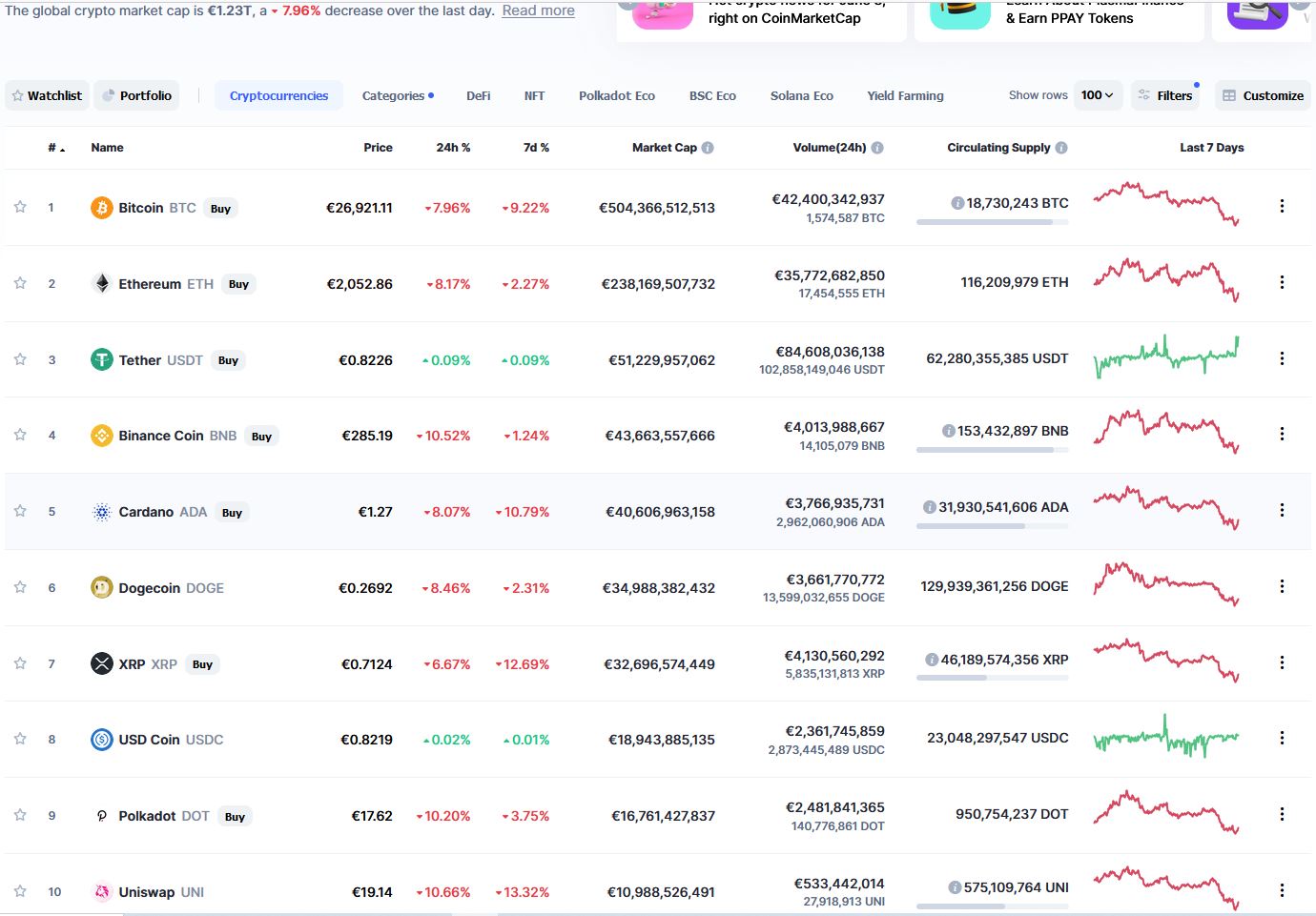Click the Bitcoin circulating supply progress bar
1316x916 pixels.
click(x=992, y=222)
